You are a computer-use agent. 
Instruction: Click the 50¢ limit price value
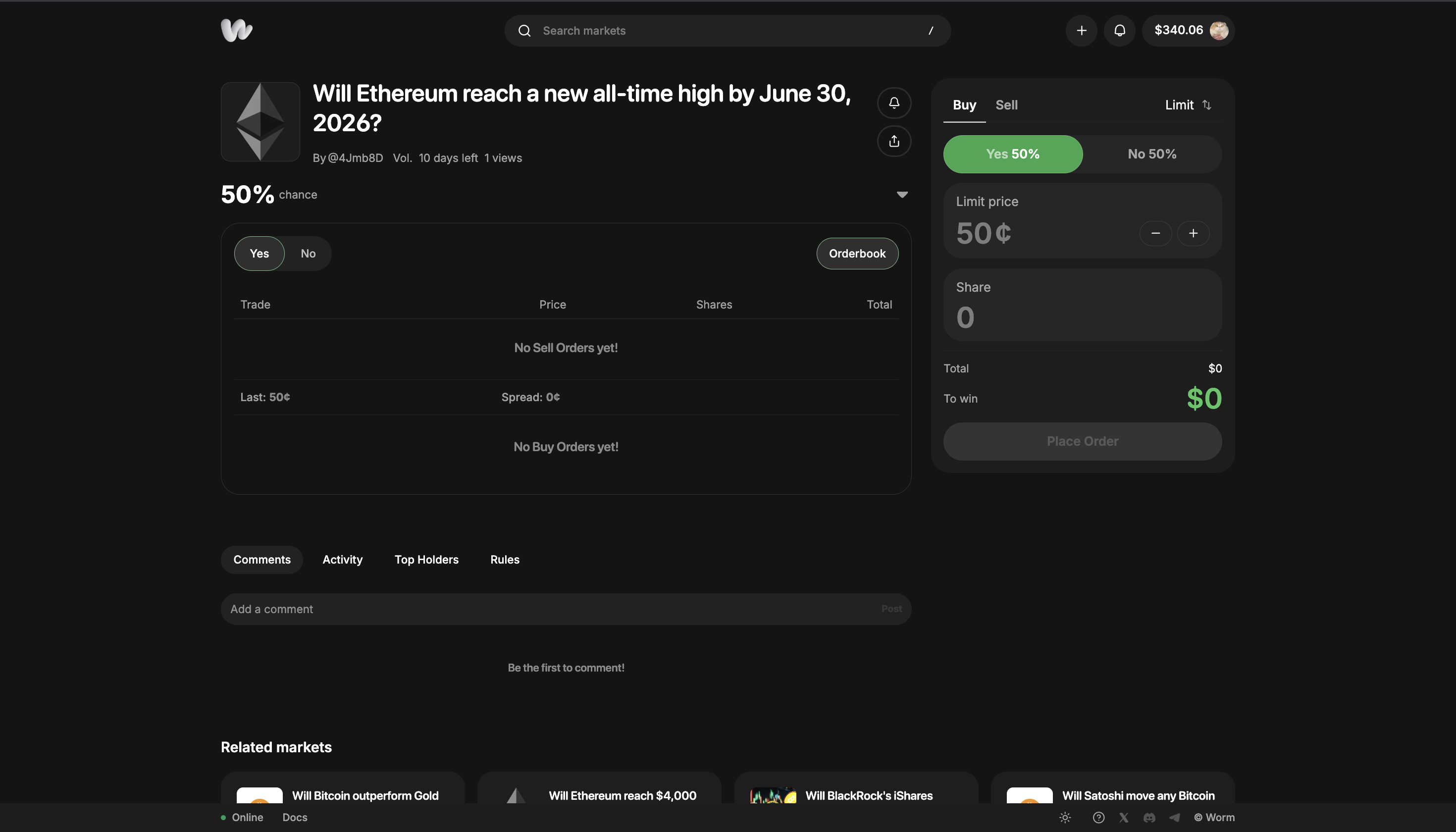[984, 234]
